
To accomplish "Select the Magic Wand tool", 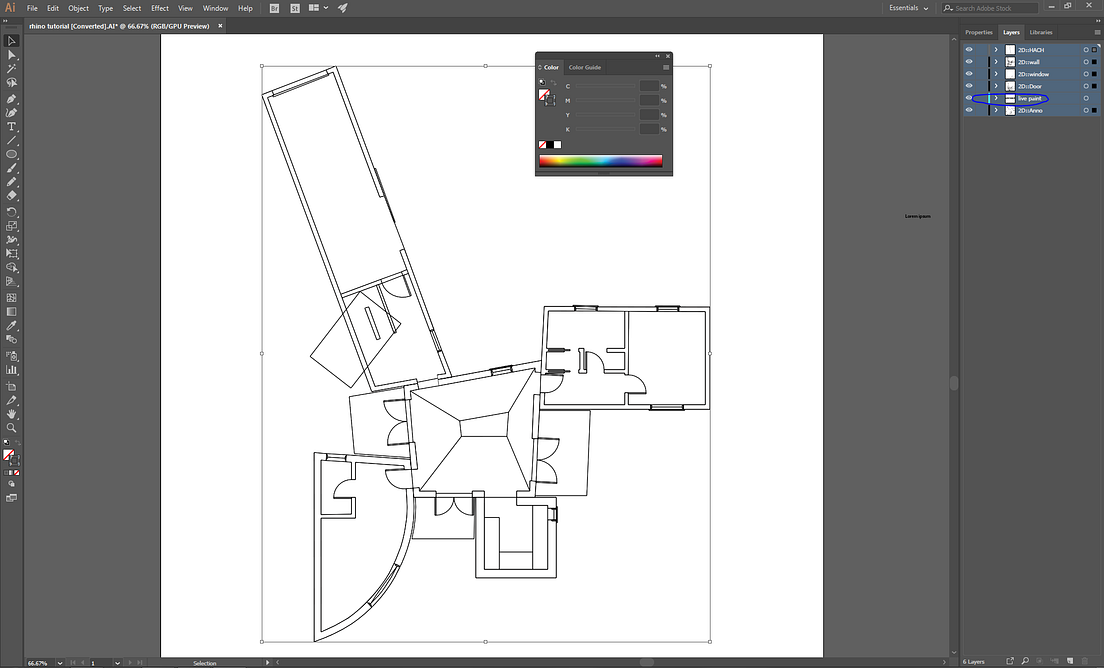I will (11, 68).
